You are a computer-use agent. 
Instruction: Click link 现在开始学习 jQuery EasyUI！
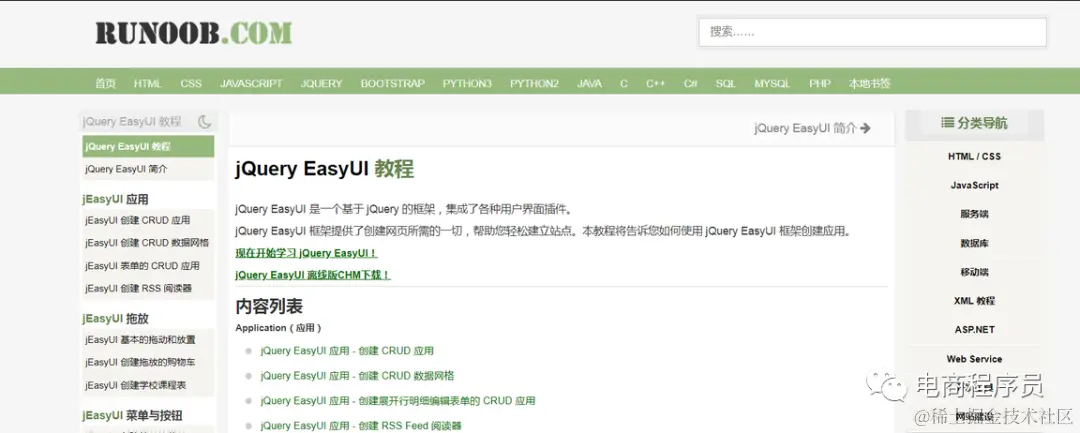[307, 253]
